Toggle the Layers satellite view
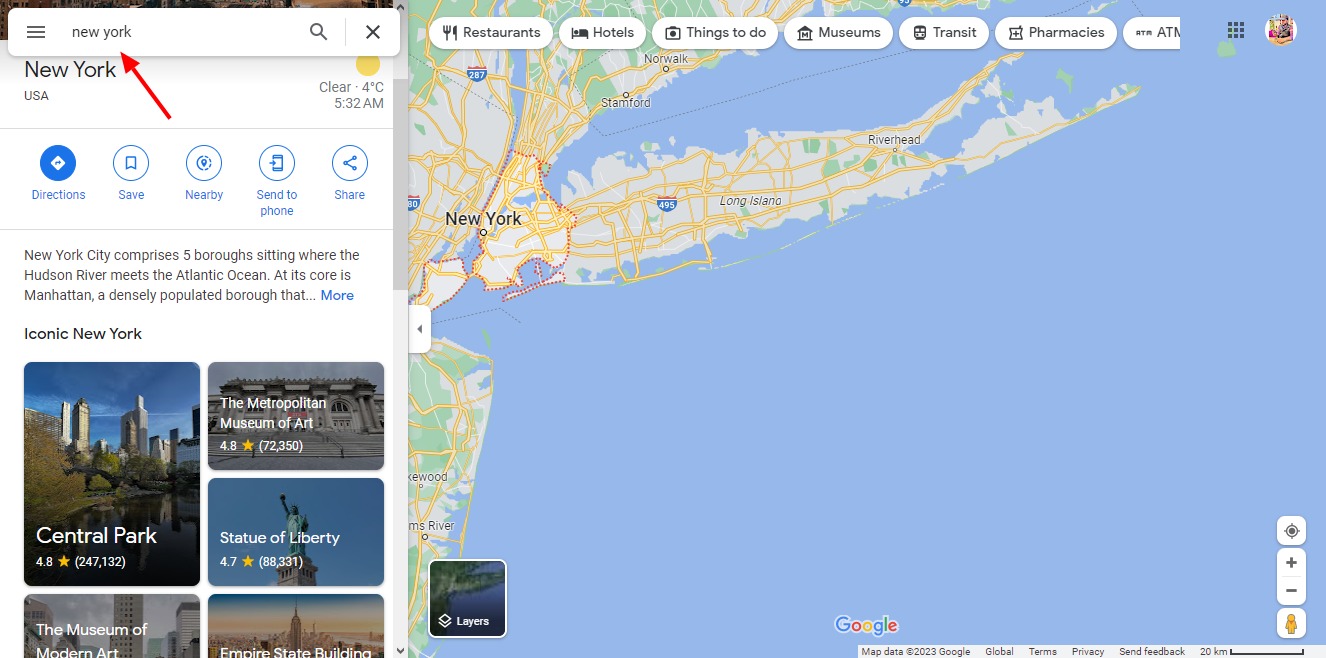This screenshot has width=1326, height=658. coord(468,598)
